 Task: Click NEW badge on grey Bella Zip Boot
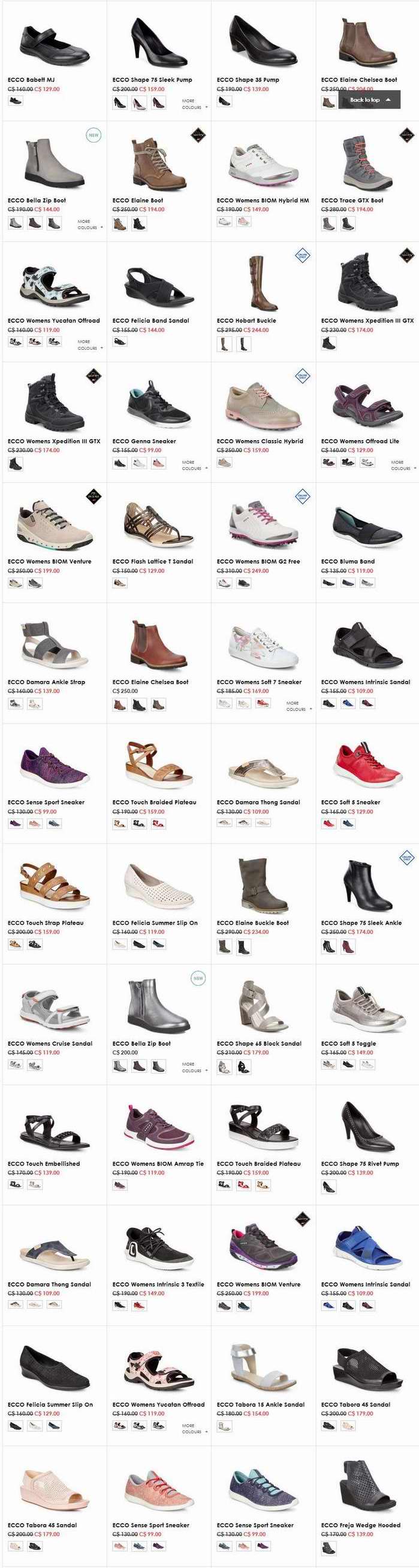pyautogui.click(x=93, y=135)
